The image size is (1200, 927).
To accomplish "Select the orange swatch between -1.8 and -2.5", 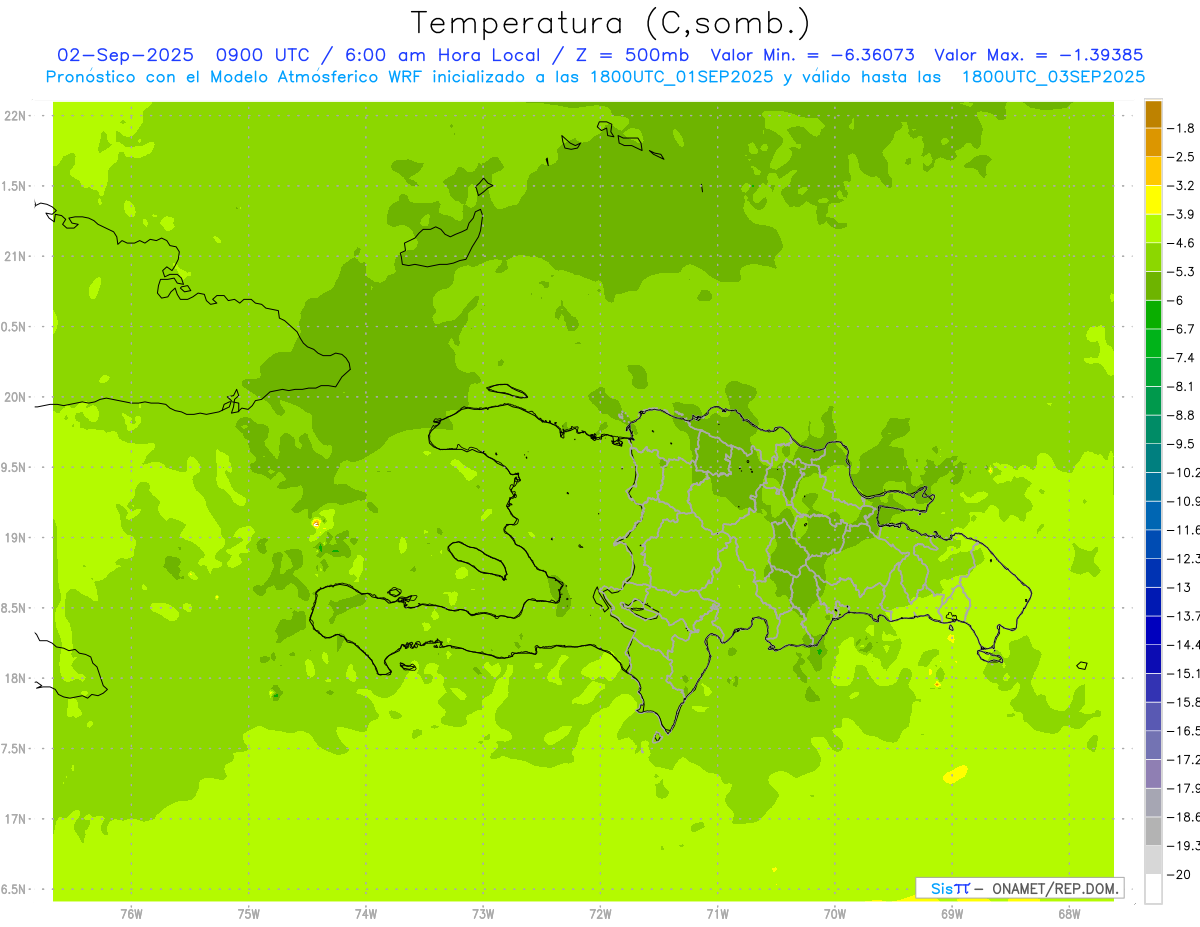I will pyautogui.click(x=1153, y=142).
